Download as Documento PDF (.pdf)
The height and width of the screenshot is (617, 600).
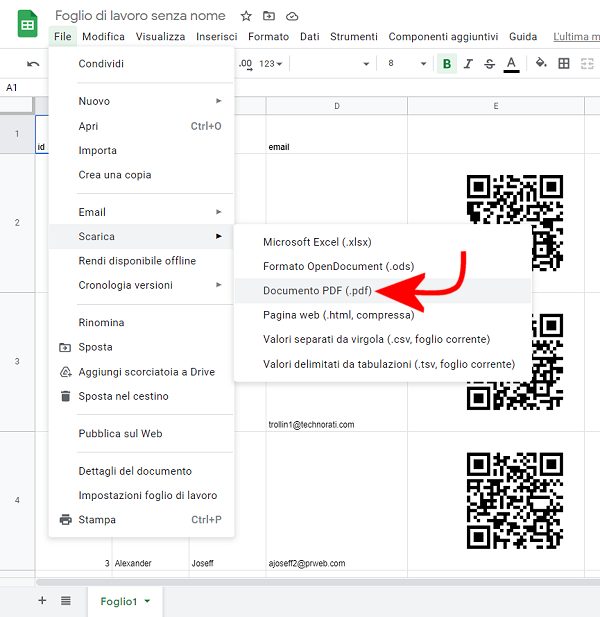(382, 290)
